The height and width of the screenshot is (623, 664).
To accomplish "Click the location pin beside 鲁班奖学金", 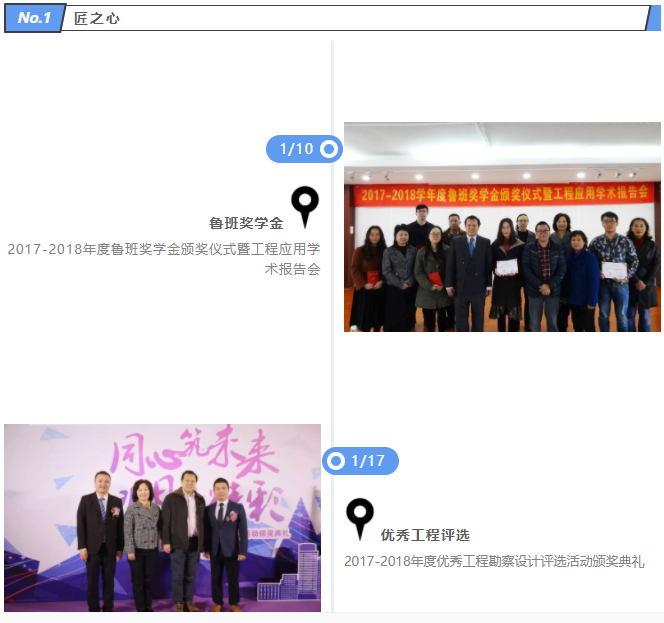I will coord(304,205).
